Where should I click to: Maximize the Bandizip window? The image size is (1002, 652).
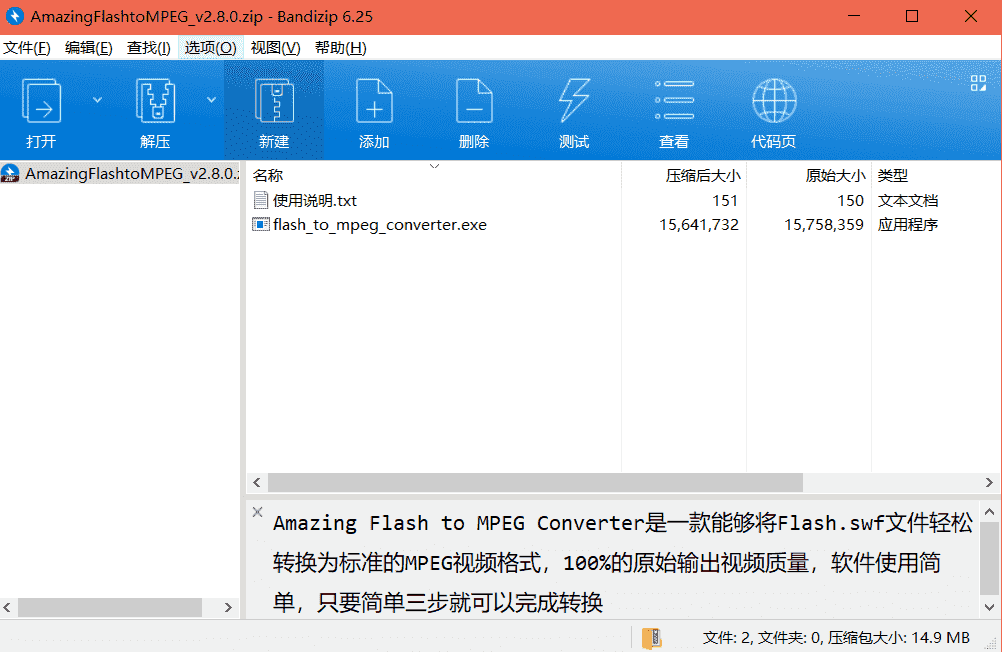point(912,16)
